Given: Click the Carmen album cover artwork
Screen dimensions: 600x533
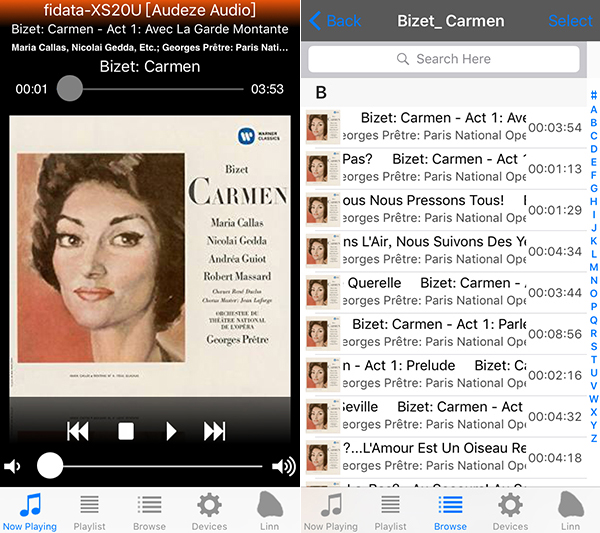Looking at the screenshot, I should [150, 256].
